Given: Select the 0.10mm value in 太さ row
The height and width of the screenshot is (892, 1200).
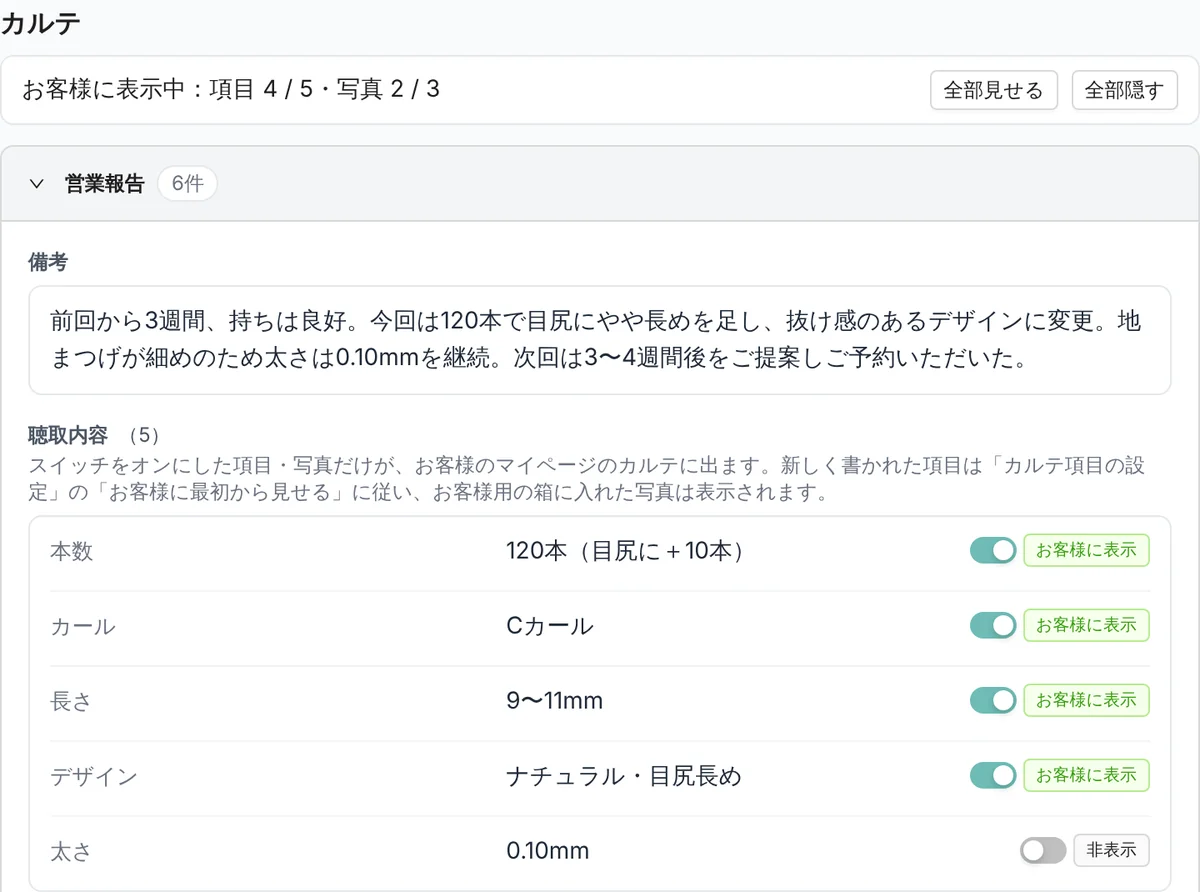Looking at the screenshot, I should 547,851.
